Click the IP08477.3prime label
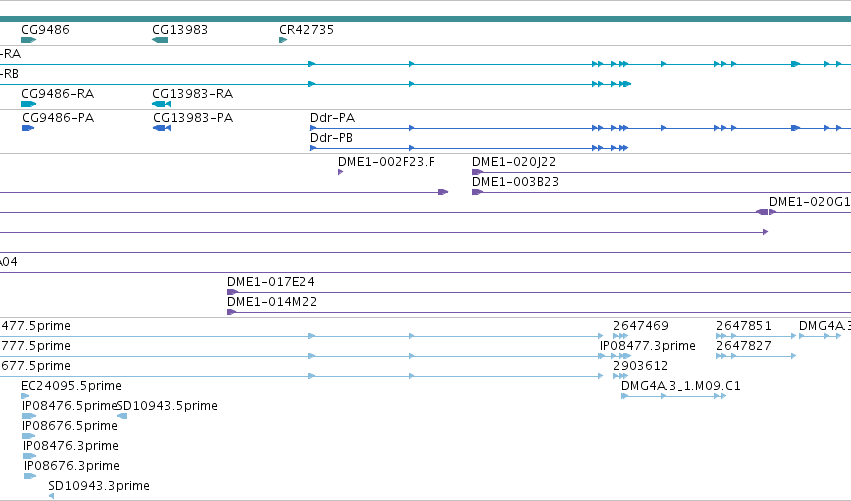 tap(647, 346)
